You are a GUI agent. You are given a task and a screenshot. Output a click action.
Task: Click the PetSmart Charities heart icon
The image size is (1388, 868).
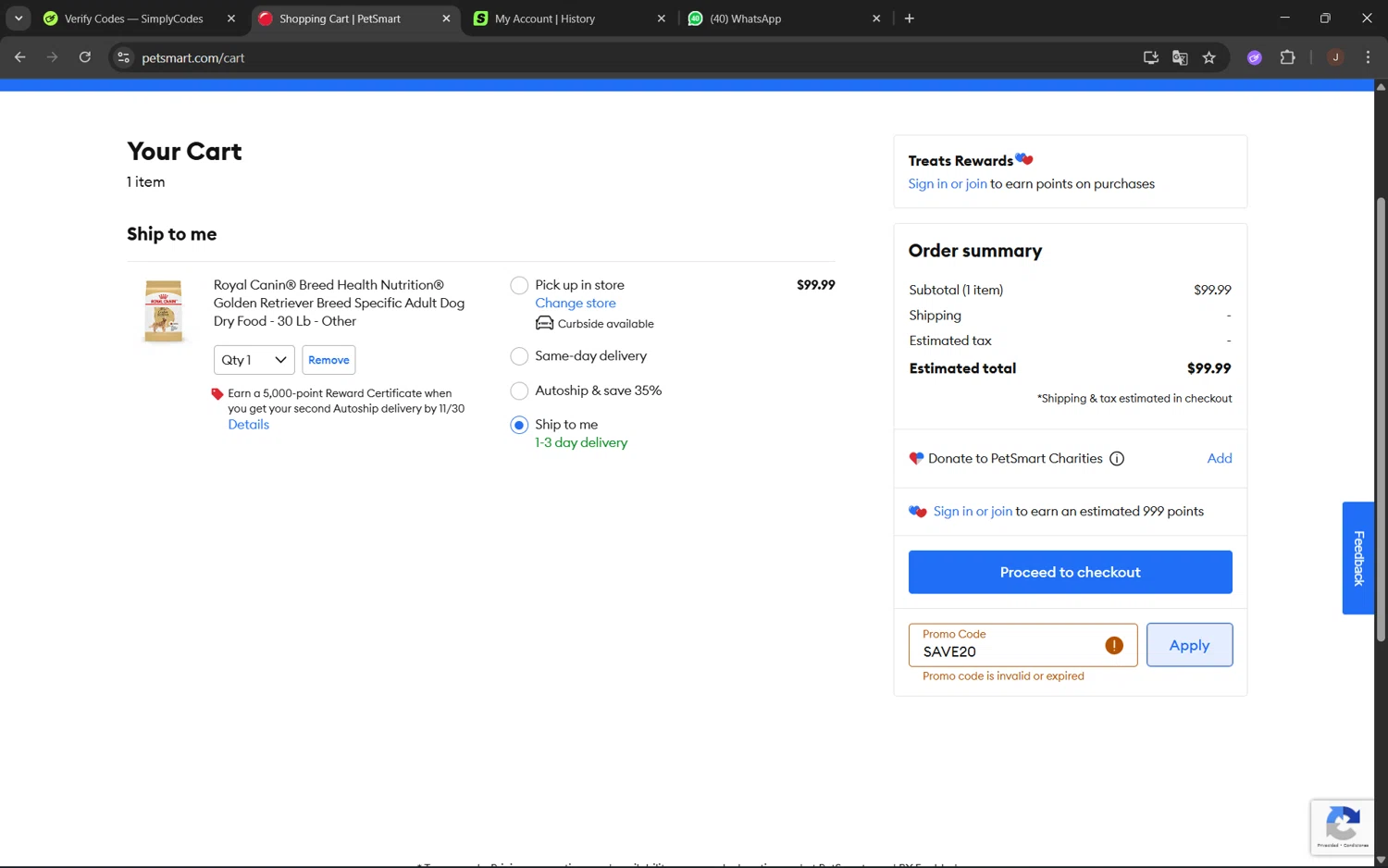(916, 458)
